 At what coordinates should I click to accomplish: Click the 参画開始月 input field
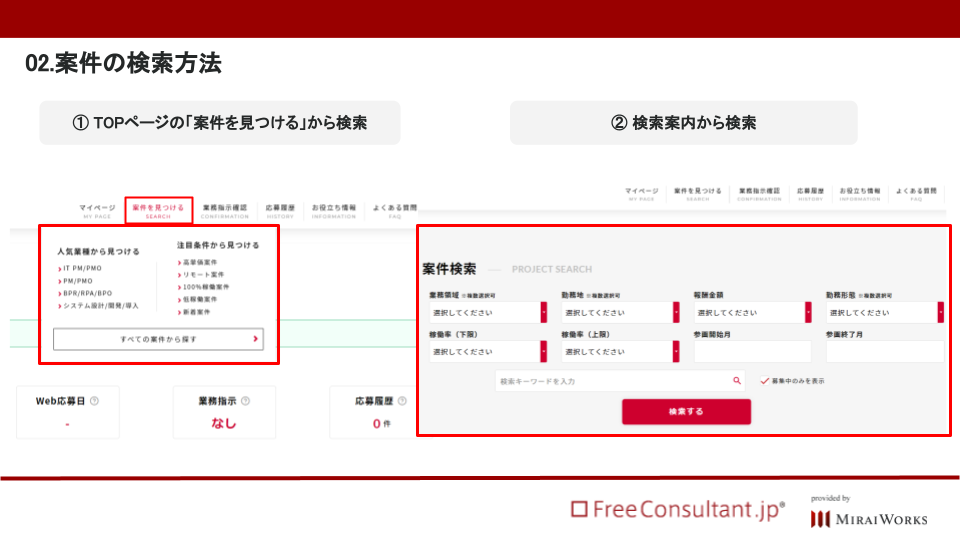coord(752,351)
